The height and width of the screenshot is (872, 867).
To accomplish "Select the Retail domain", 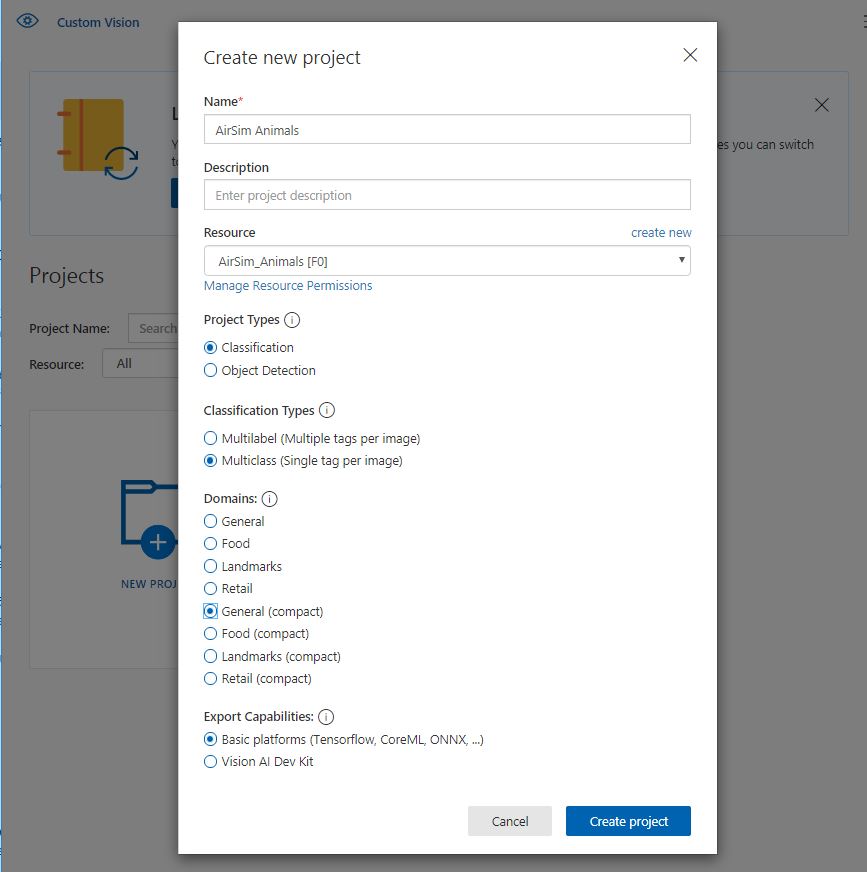I will (x=210, y=588).
